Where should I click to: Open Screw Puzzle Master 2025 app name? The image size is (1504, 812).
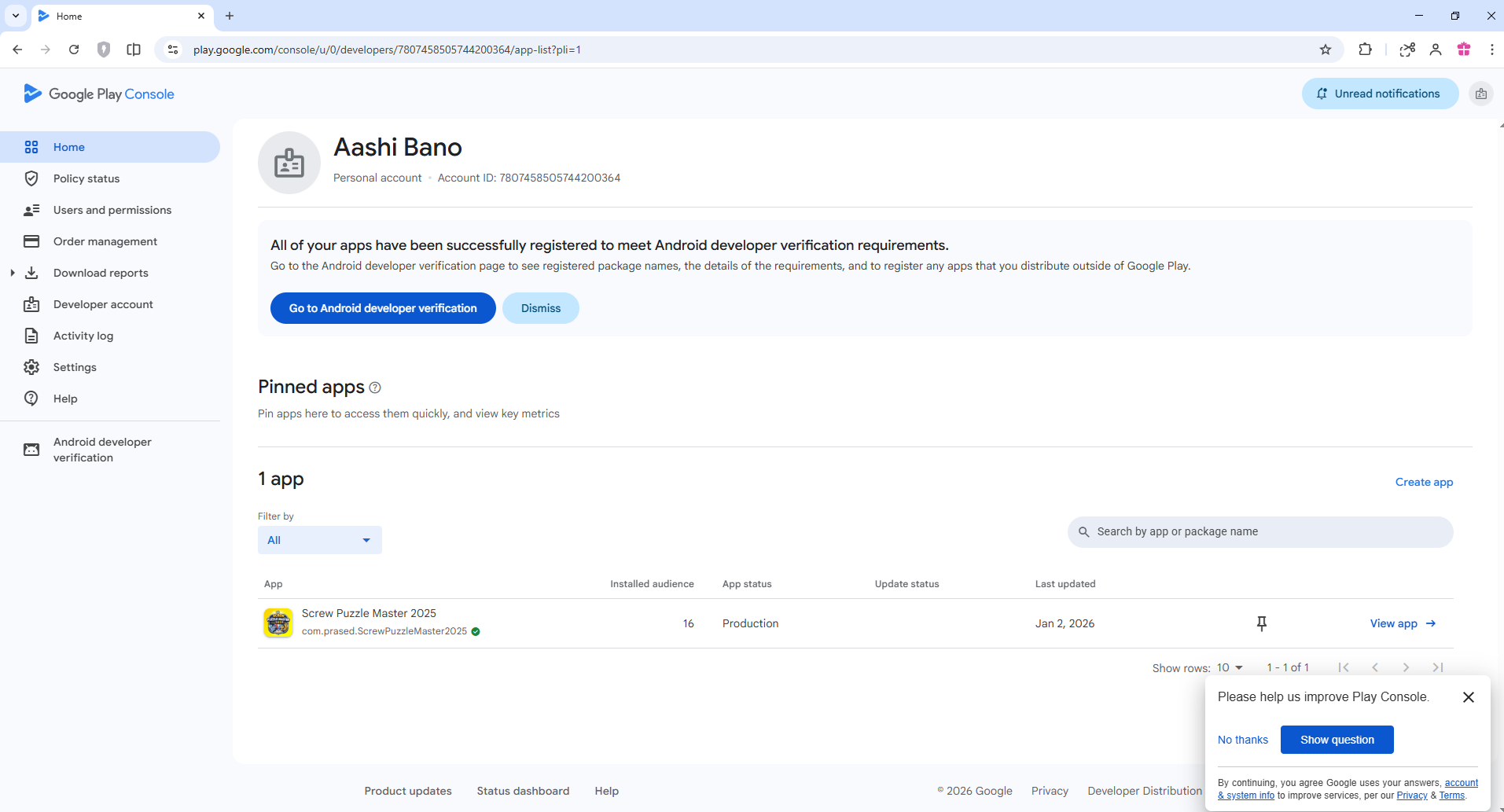pos(369,613)
